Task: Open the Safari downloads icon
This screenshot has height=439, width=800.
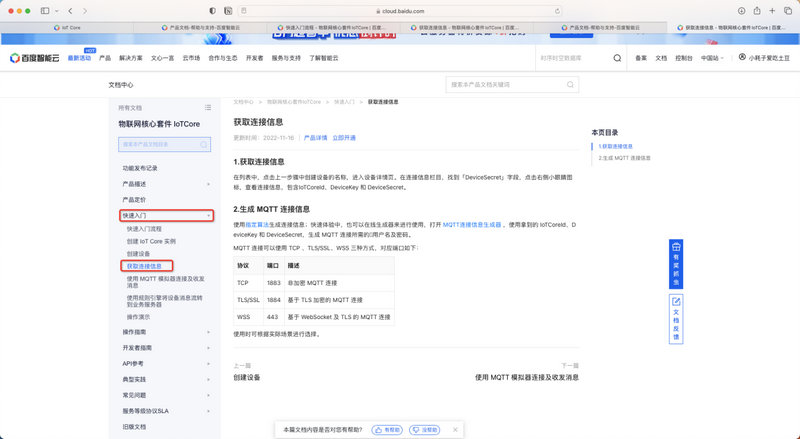Action: [x=741, y=11]
